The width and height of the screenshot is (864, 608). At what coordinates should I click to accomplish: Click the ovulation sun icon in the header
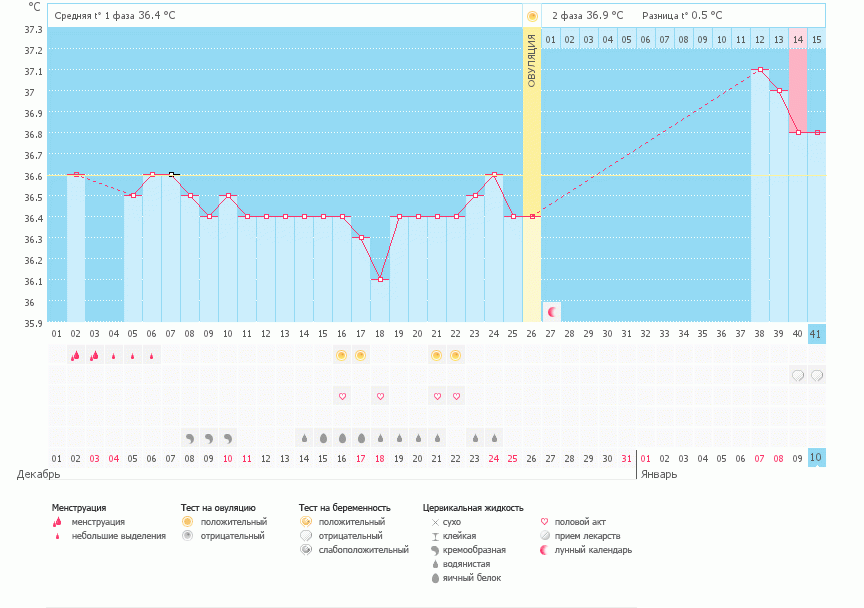[x=532, y=16]
